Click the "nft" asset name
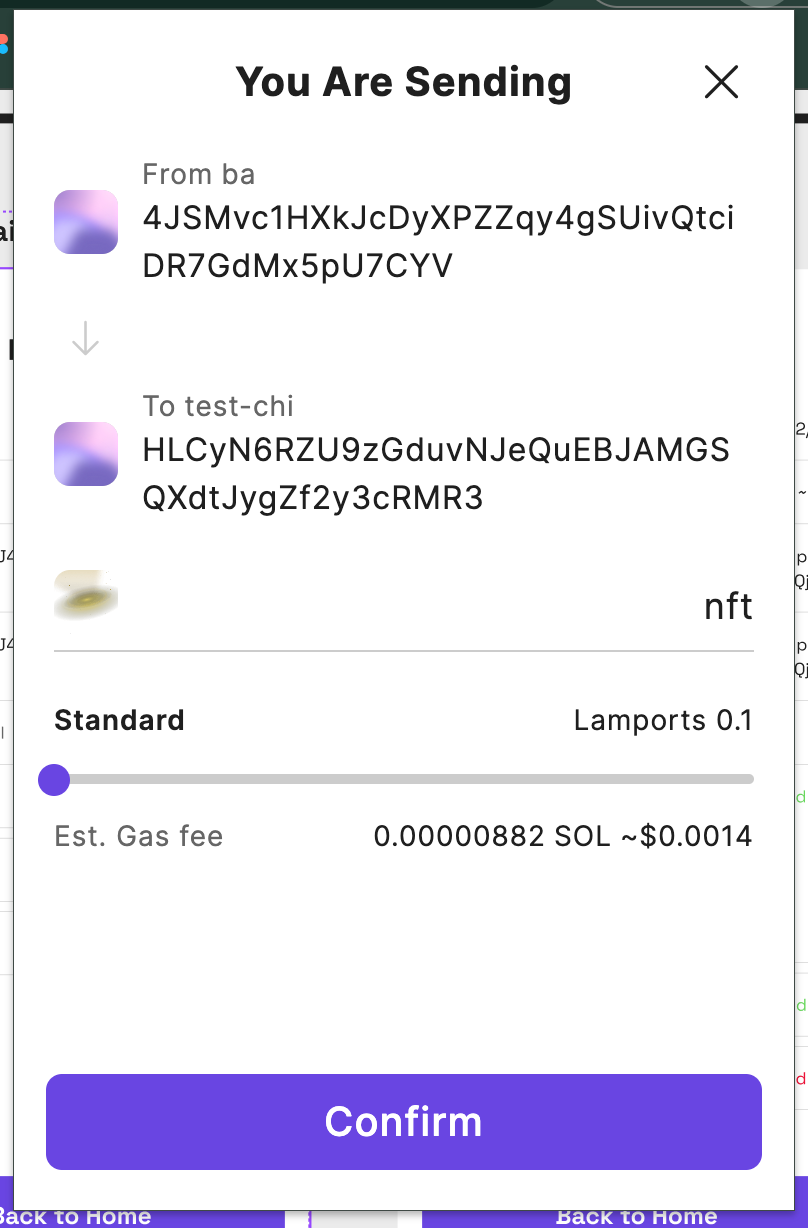808x1228 pixels. coord(728,606)
